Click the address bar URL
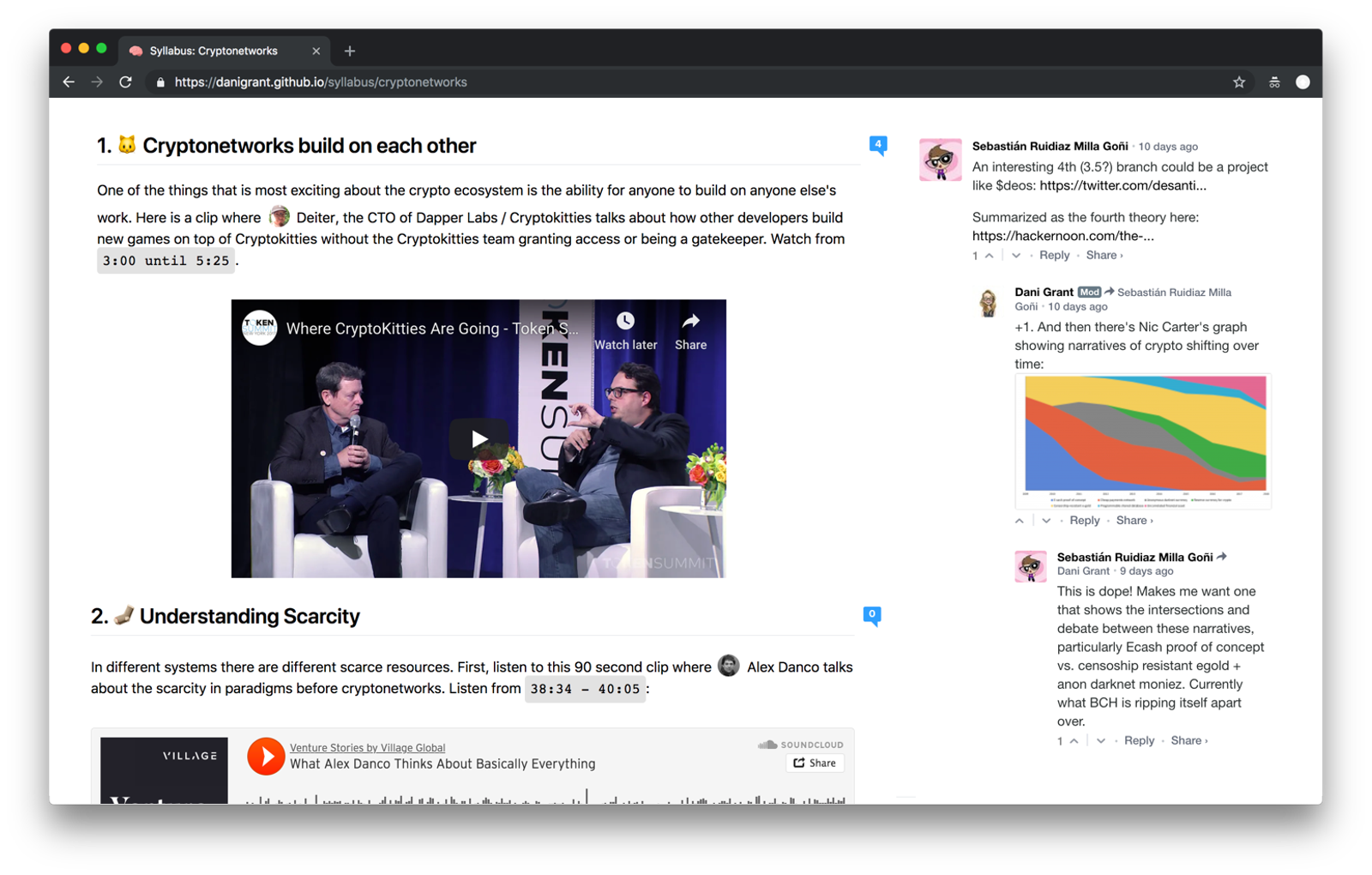The height and width of the screenshot is (875, 1372). point(321,82)
